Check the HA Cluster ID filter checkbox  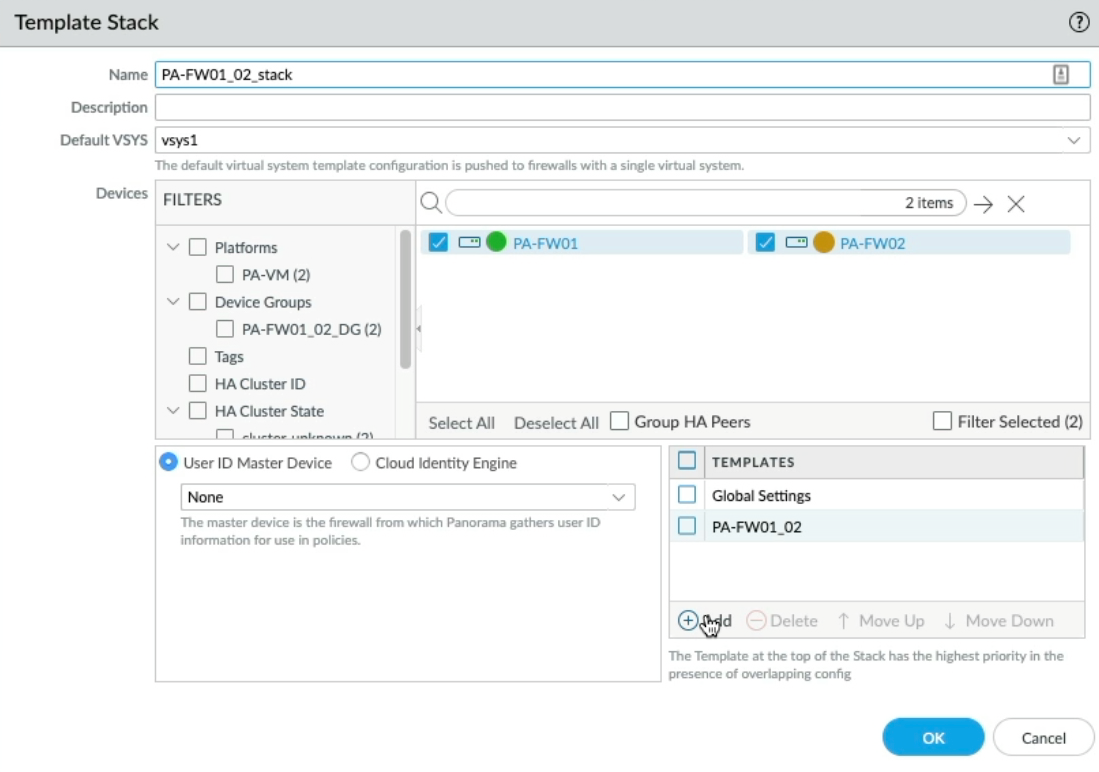(x=198, y=384)
